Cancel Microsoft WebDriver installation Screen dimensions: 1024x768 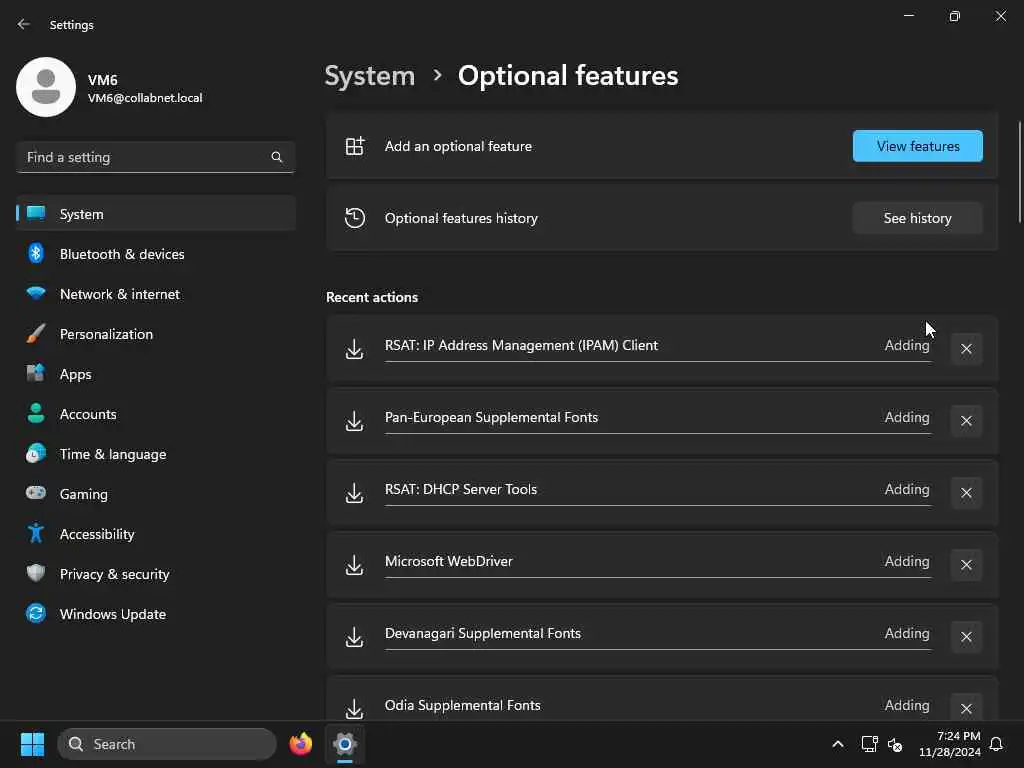click(x=966, y=565)
